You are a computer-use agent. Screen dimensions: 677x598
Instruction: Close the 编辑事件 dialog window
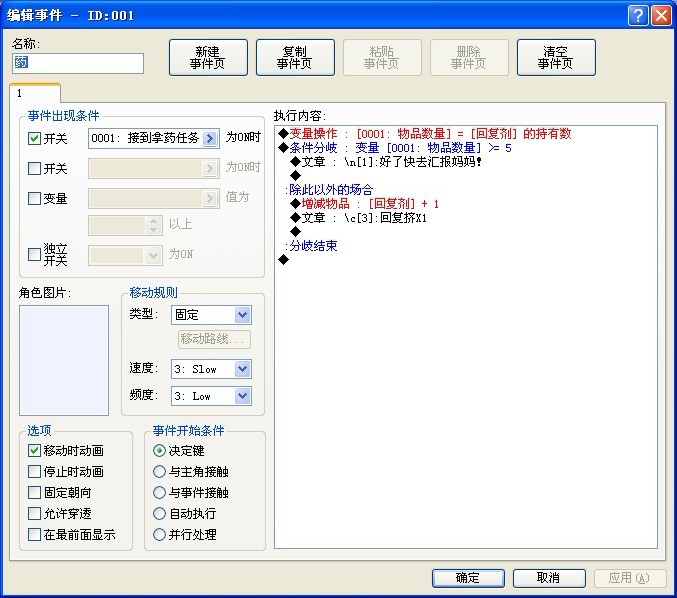[661, 16]
